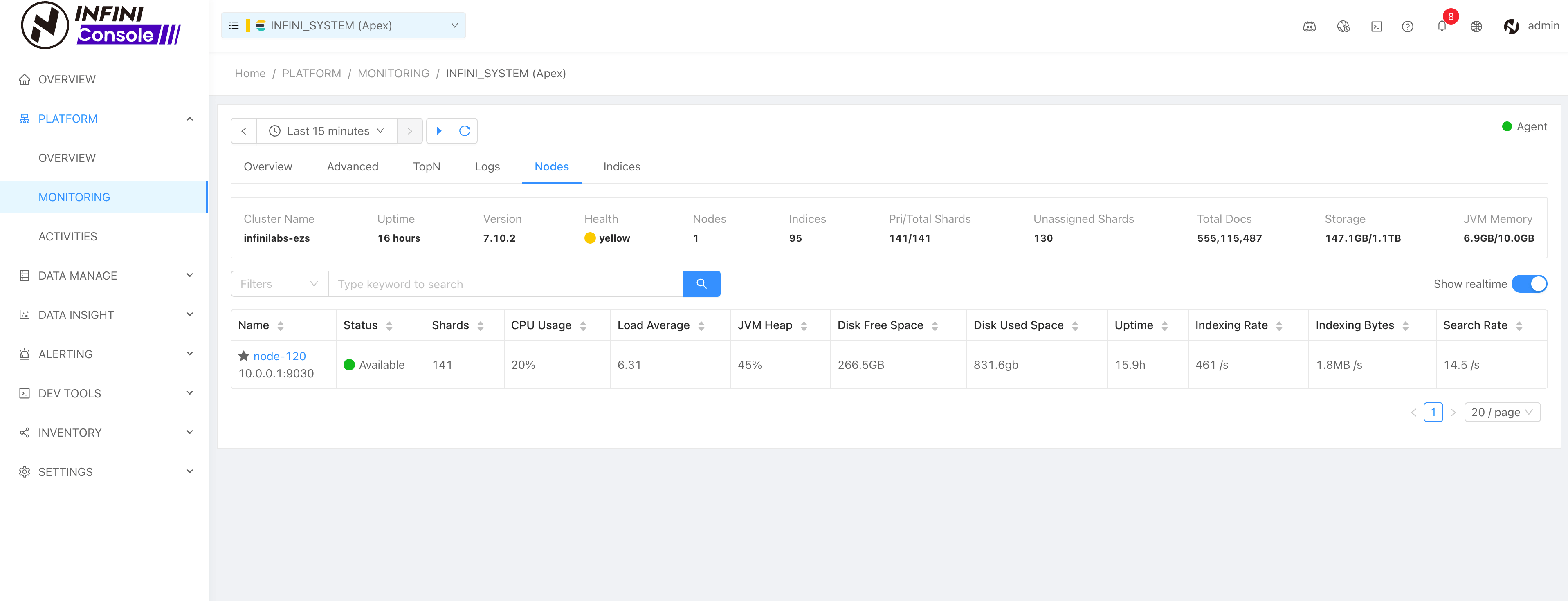1568x601 pixels.
Task: Toggle the Show realtime switch
Action: coord(1528,283)
